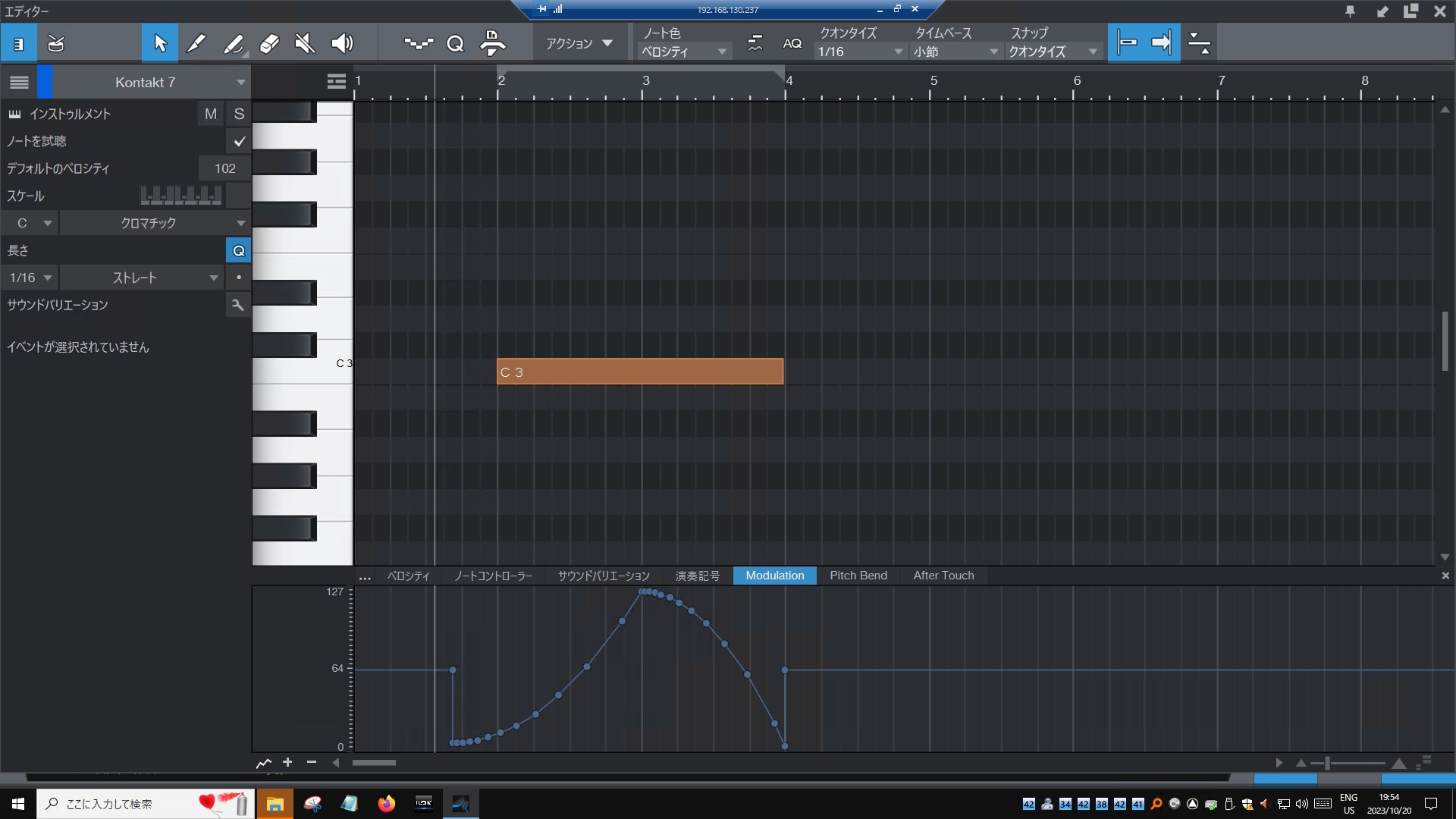Toggle the Audition notes checkbox
The image size is (1456, 819).
tap(239, 141)
